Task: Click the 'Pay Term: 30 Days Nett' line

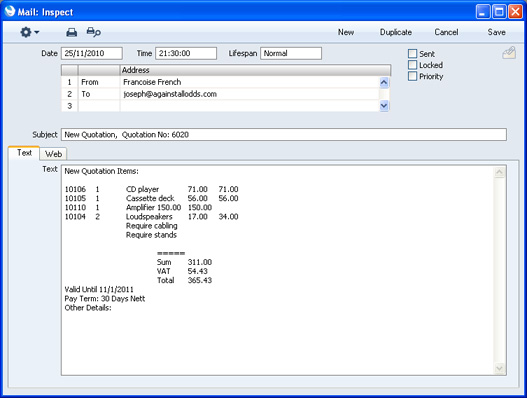Action: 105,298
